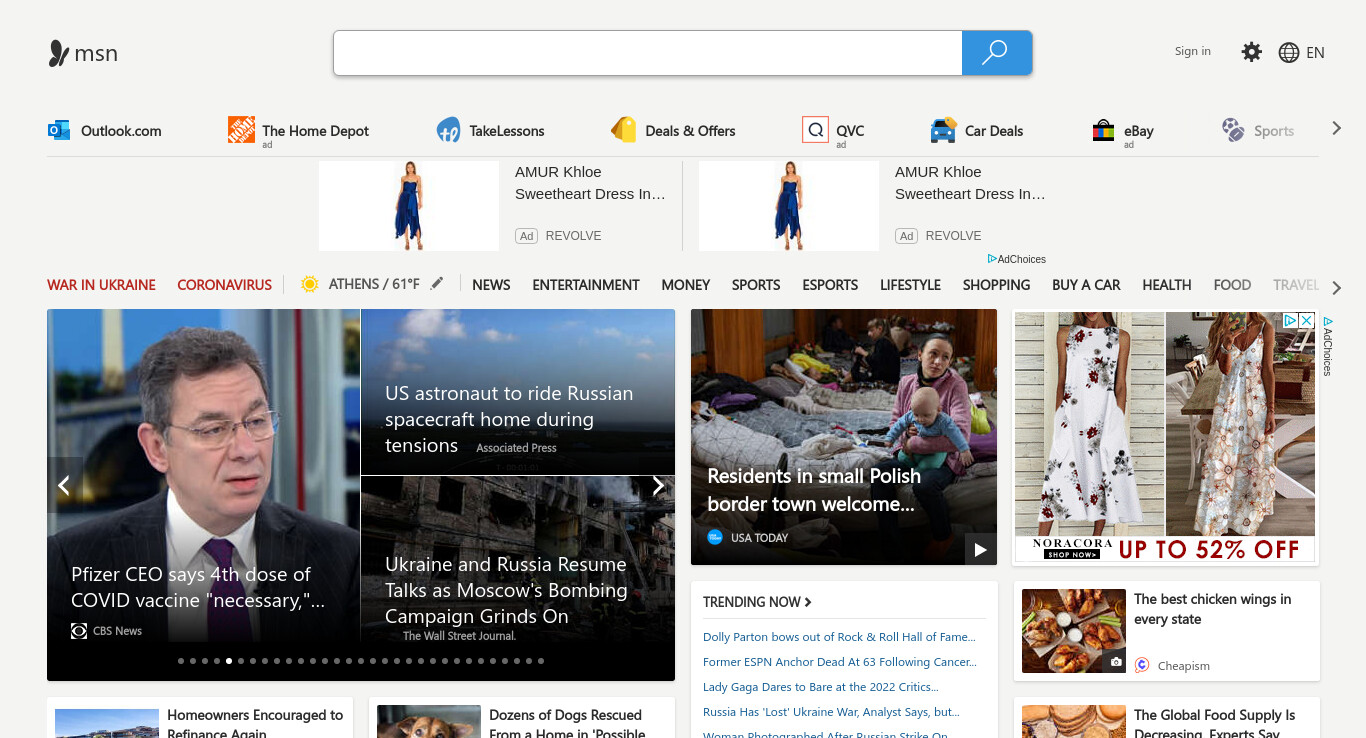The width and height of the screenshot is (1366, 738).
Task: Open best chicken wings article
Action: pos(1212,609)
